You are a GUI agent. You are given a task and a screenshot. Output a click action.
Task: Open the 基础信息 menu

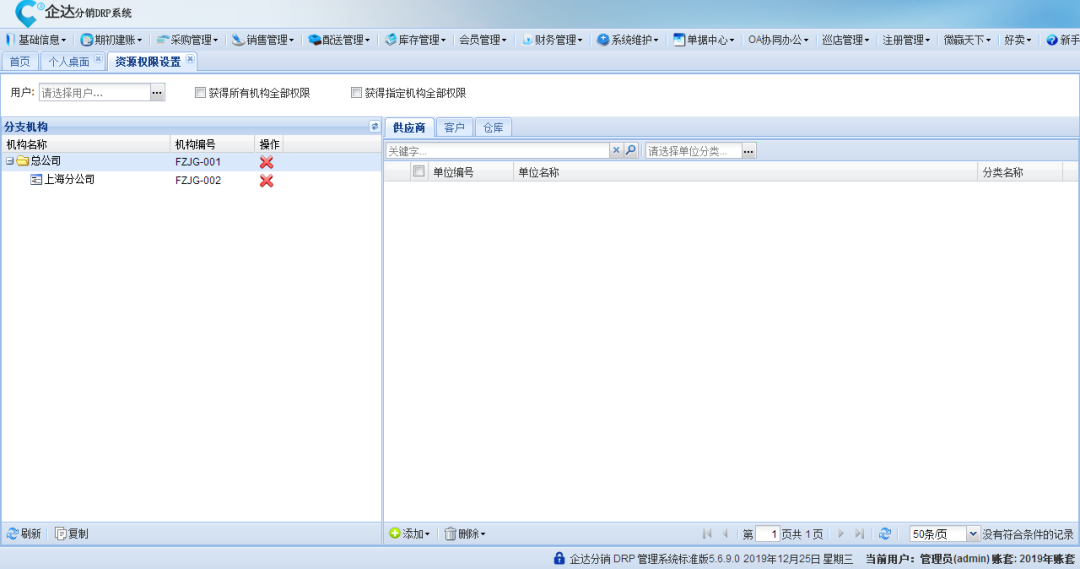coord(36,40)
